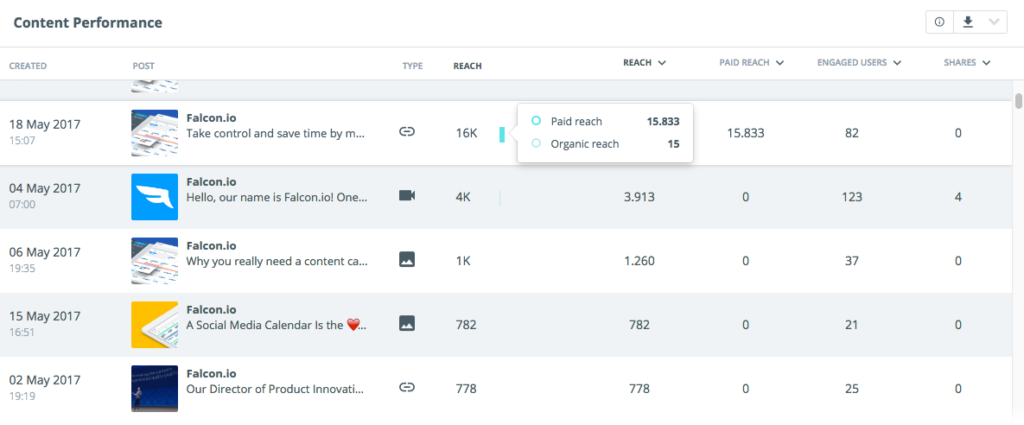Screen dimensions: 1024x425
Task: Click the Created column header
Action: click(x=27, y=66)
